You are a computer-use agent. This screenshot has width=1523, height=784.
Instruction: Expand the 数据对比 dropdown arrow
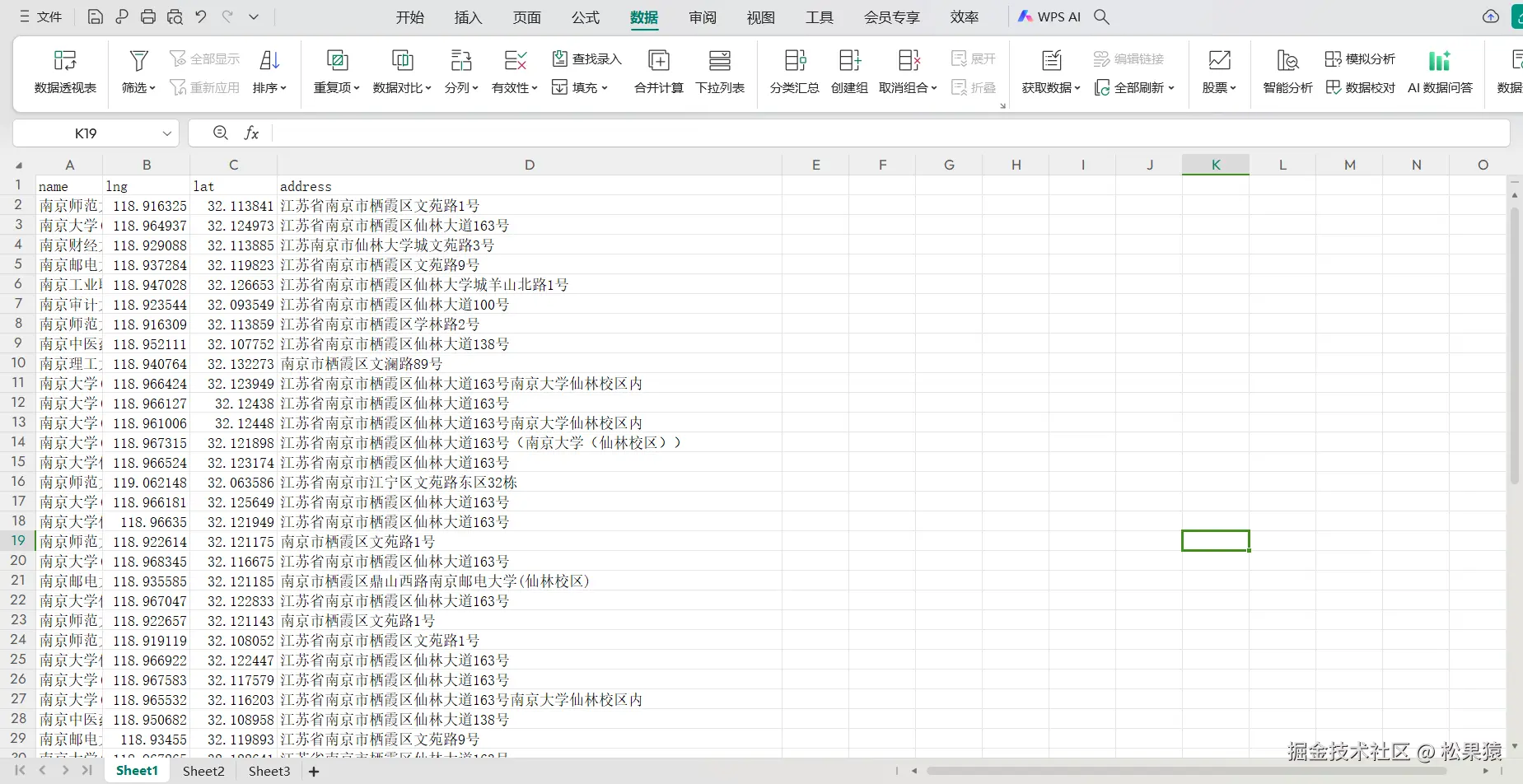(x=428, y=88)
